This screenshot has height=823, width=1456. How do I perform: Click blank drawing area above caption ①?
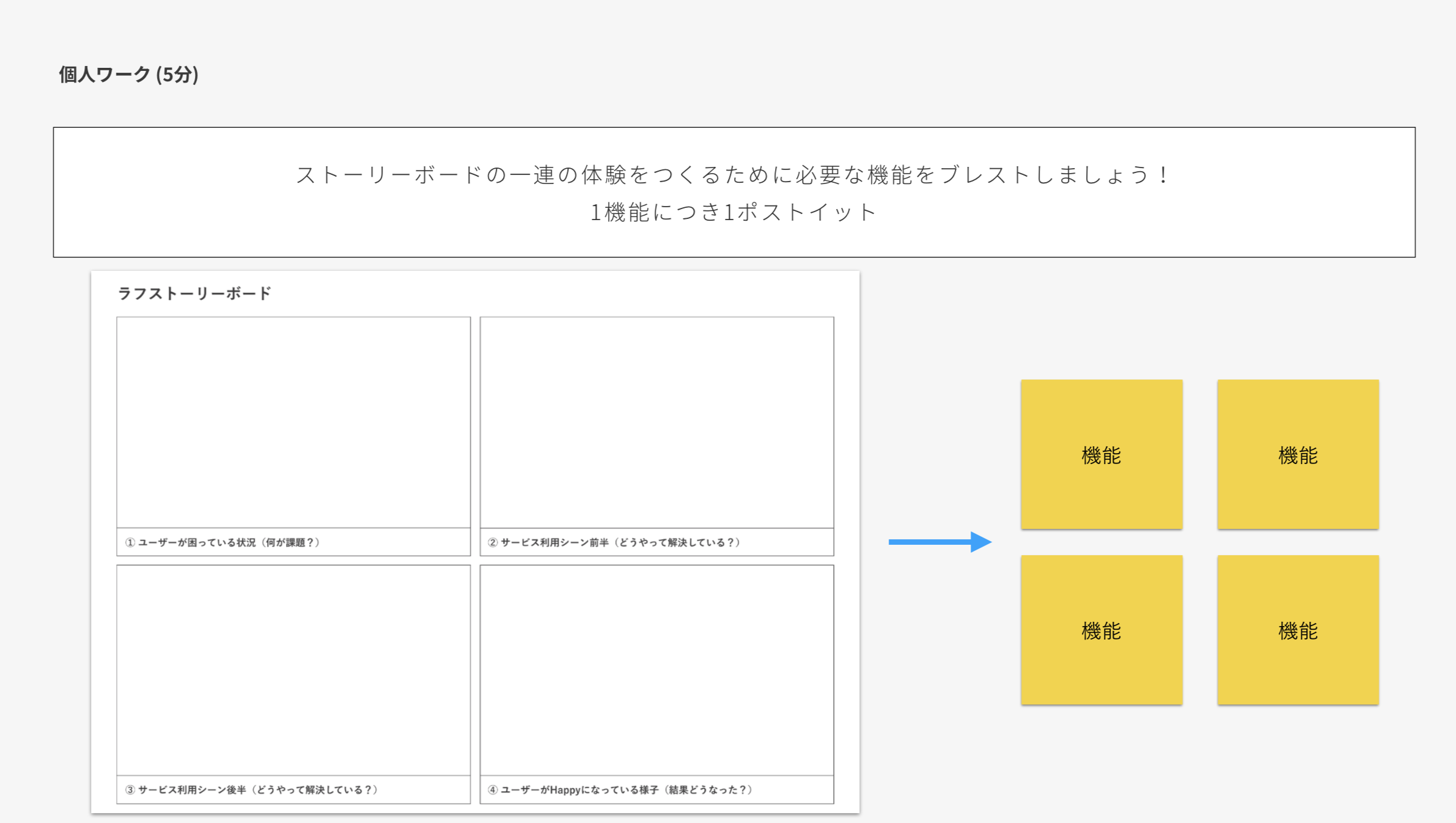pyautogui.click(x=293, y=422)
